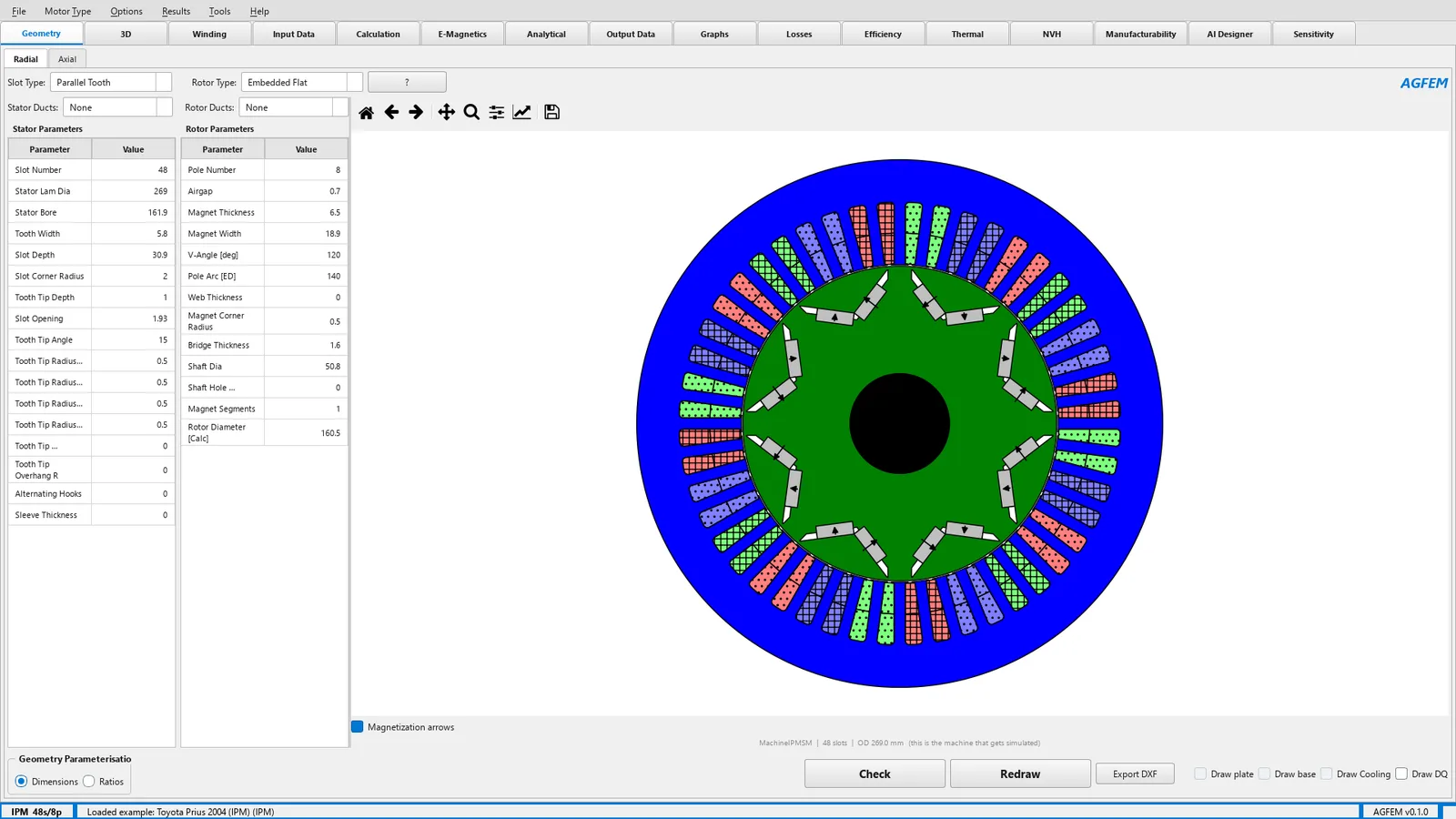
Task: Click the Magnet Thickness value field
Action: point(306,213)
